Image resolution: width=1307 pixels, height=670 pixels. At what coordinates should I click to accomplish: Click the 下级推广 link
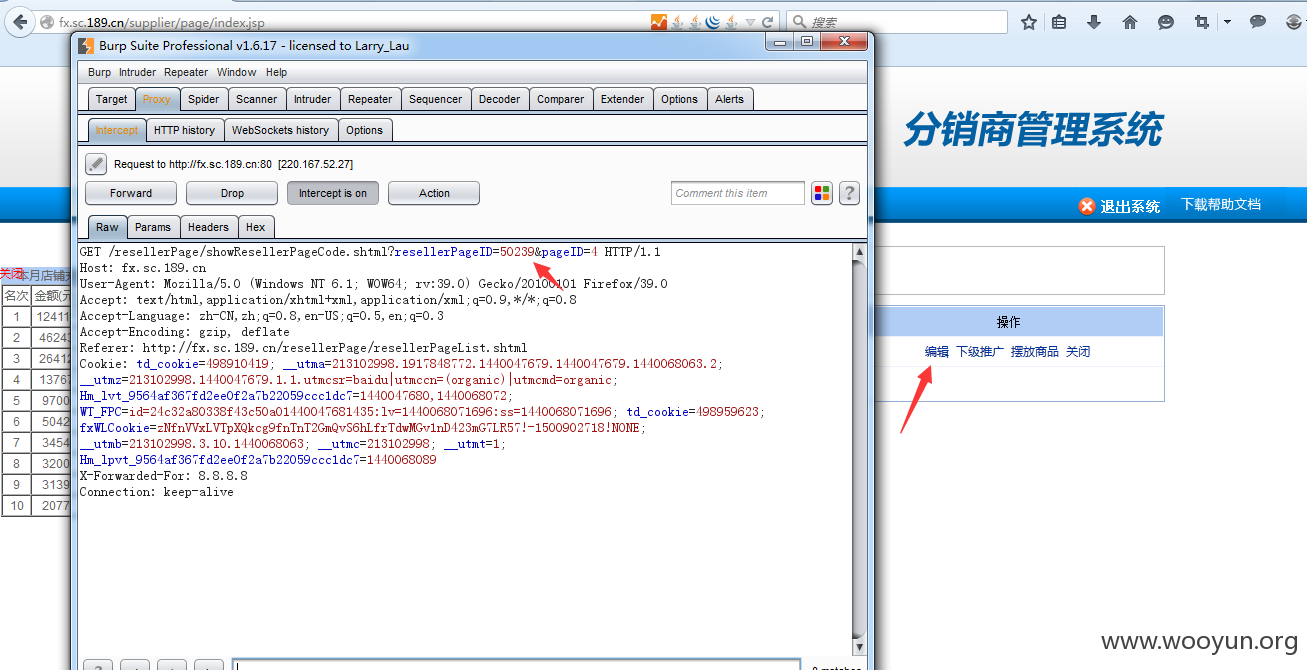[x=980, y=352]
